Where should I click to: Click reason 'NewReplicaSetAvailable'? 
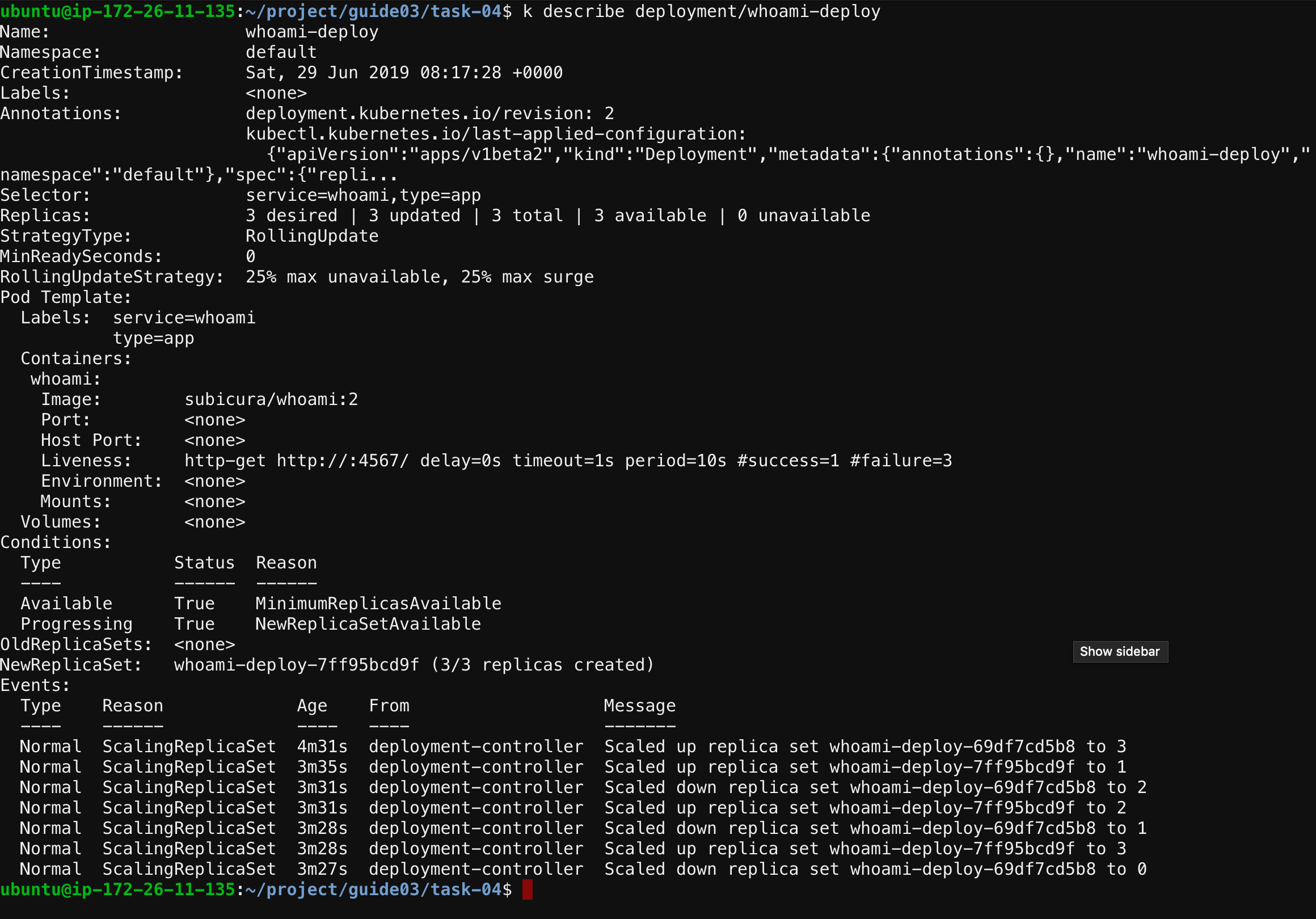click(368, 624)
